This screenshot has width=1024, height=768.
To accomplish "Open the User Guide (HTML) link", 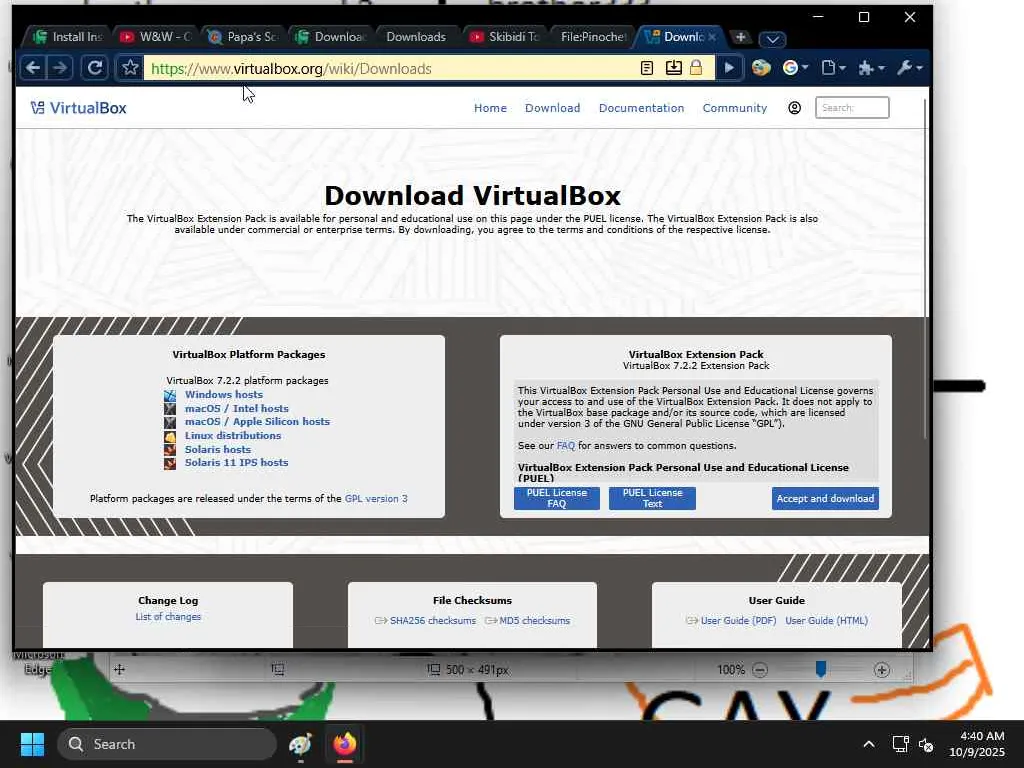I will pos(826,620).
